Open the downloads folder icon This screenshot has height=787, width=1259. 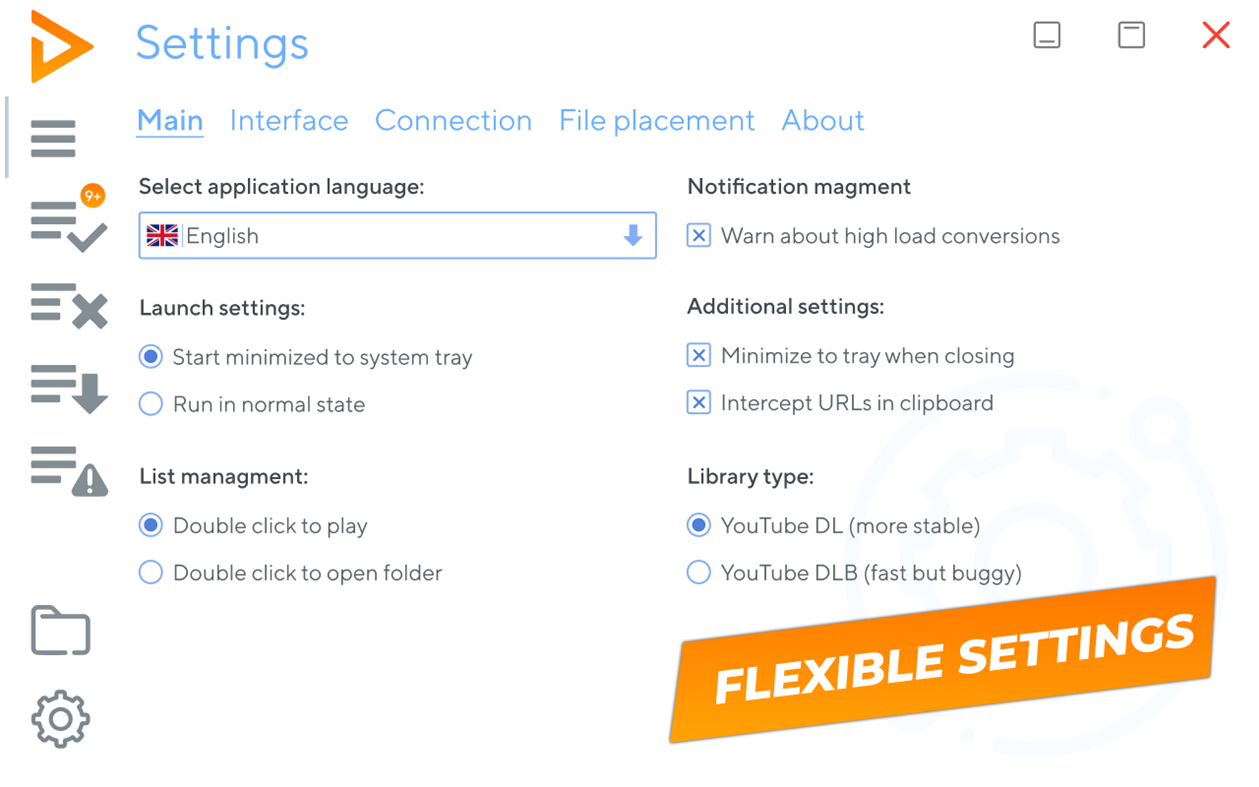[x=60, y=630]
